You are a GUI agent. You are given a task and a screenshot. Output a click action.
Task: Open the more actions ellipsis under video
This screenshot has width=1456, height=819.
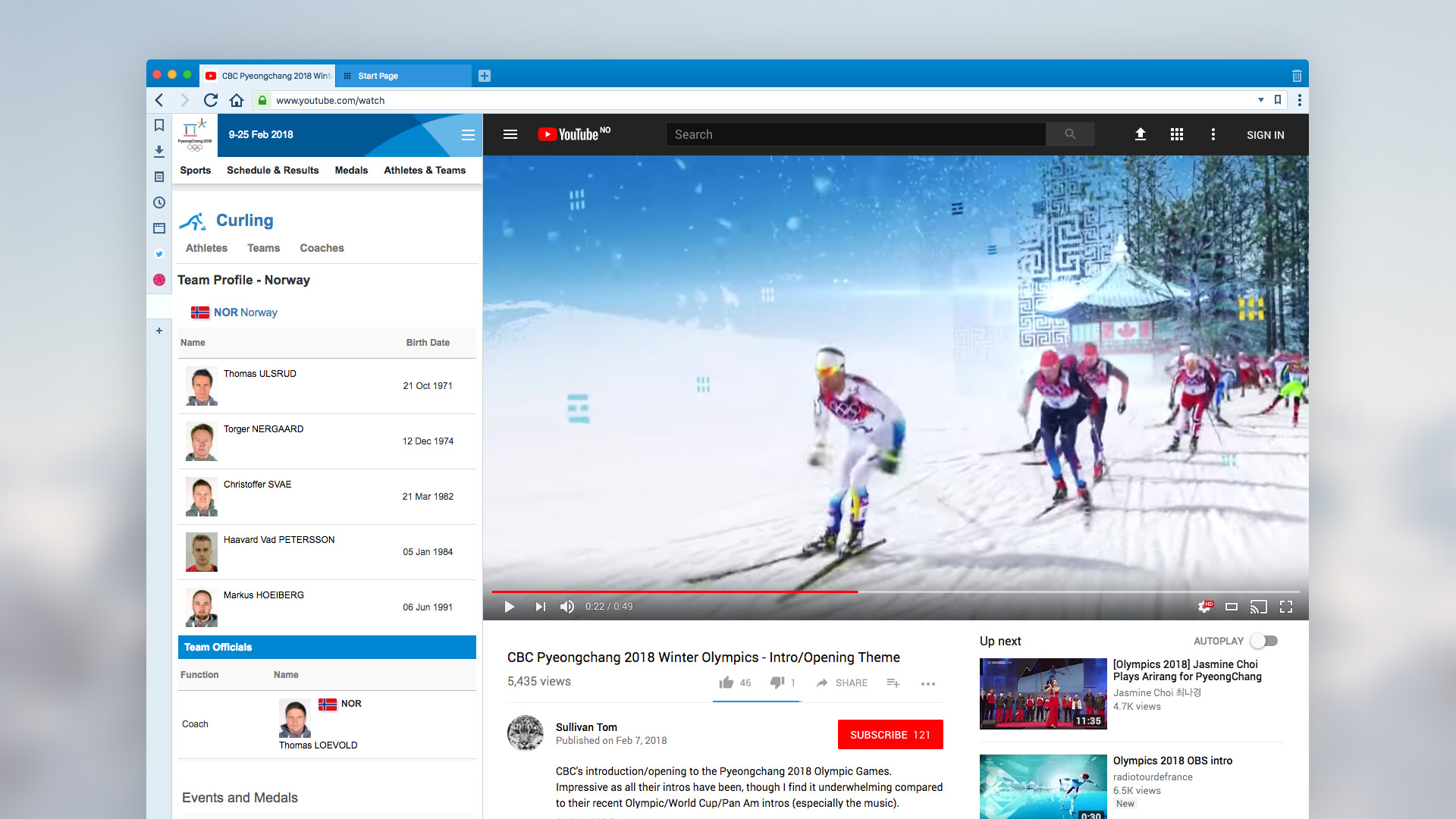pyautogui.click(x=928, y=683)
